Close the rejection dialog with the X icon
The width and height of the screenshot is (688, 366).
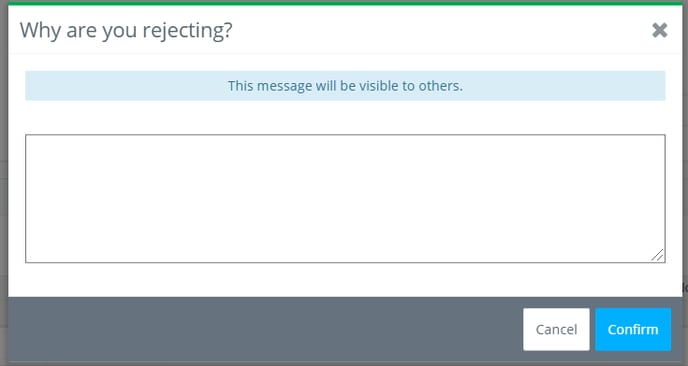[x=659, y=30]
